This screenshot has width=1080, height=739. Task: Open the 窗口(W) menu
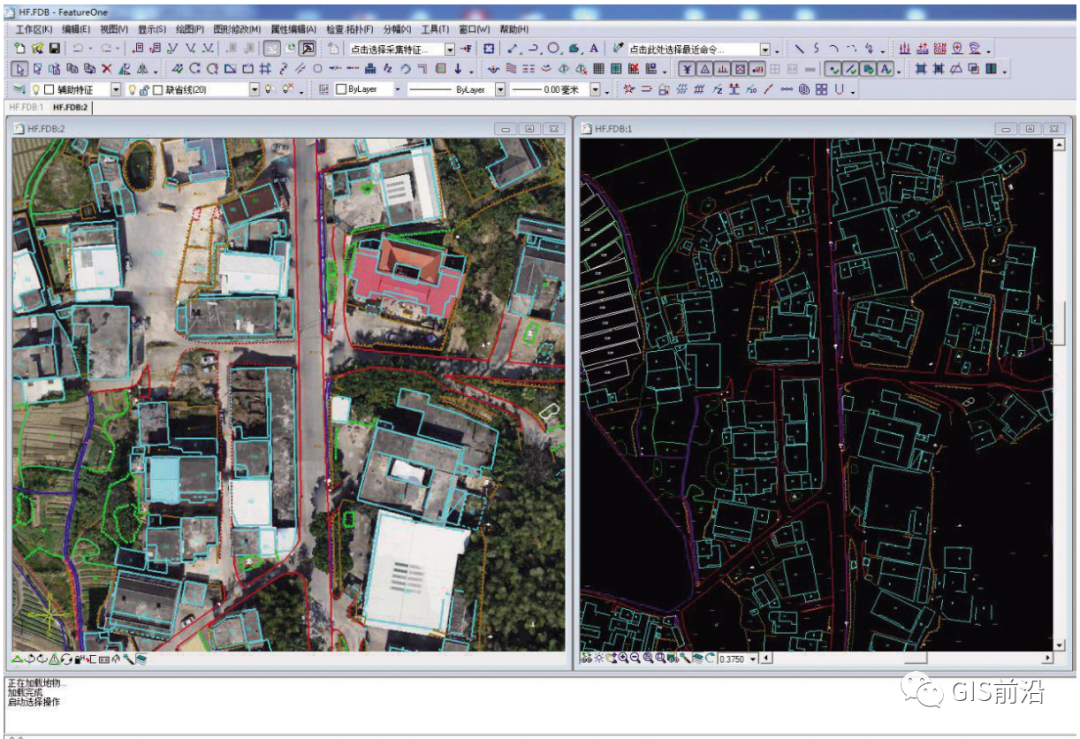pos(474,29)
